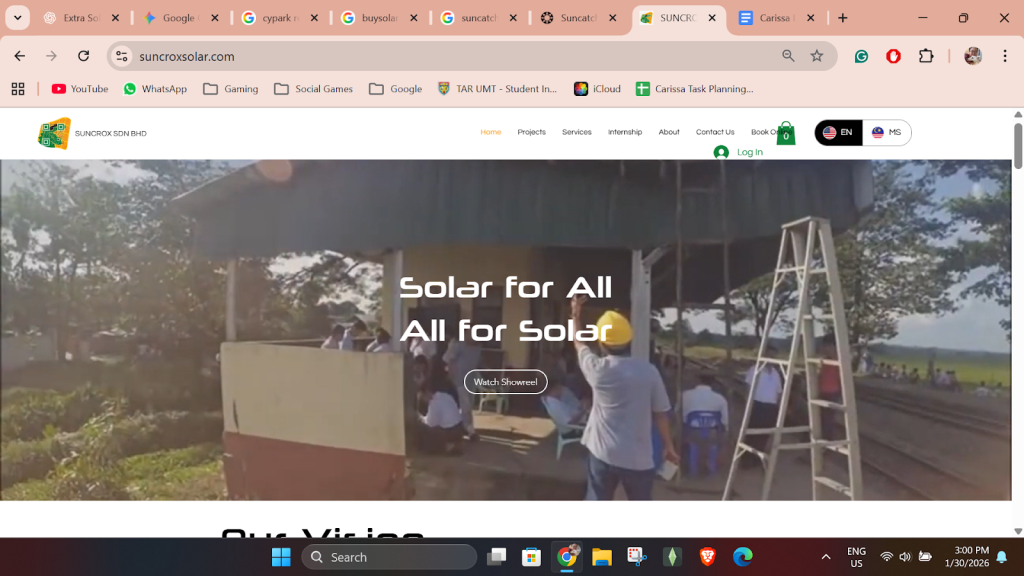
Task: Open the Apps grid in bookmarks bar
Action: click(x=18, y=89)
